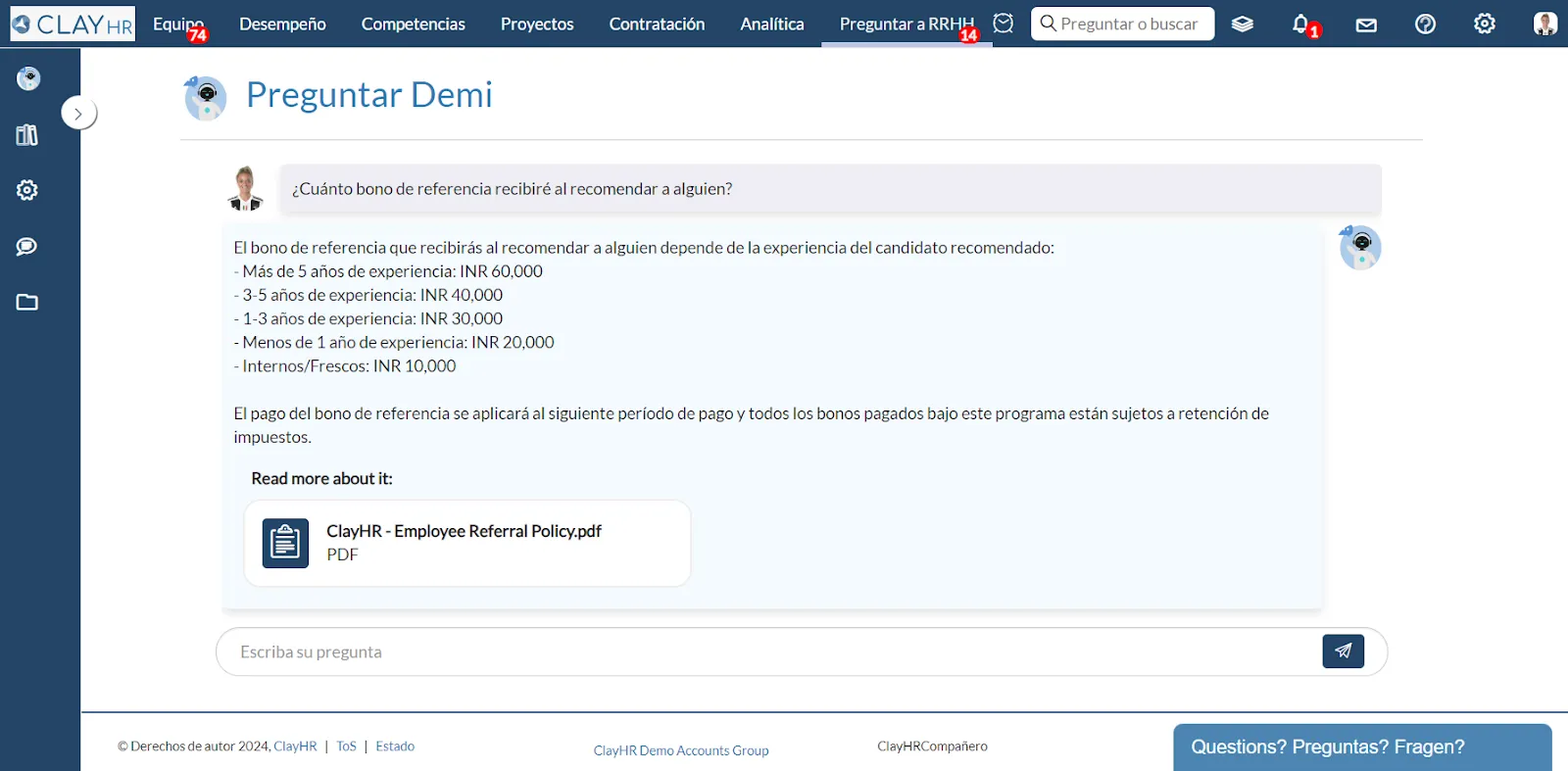Screen dimensions: 1568x771
Task: Open the folder icon in sidebar
Action: point(27,302)
